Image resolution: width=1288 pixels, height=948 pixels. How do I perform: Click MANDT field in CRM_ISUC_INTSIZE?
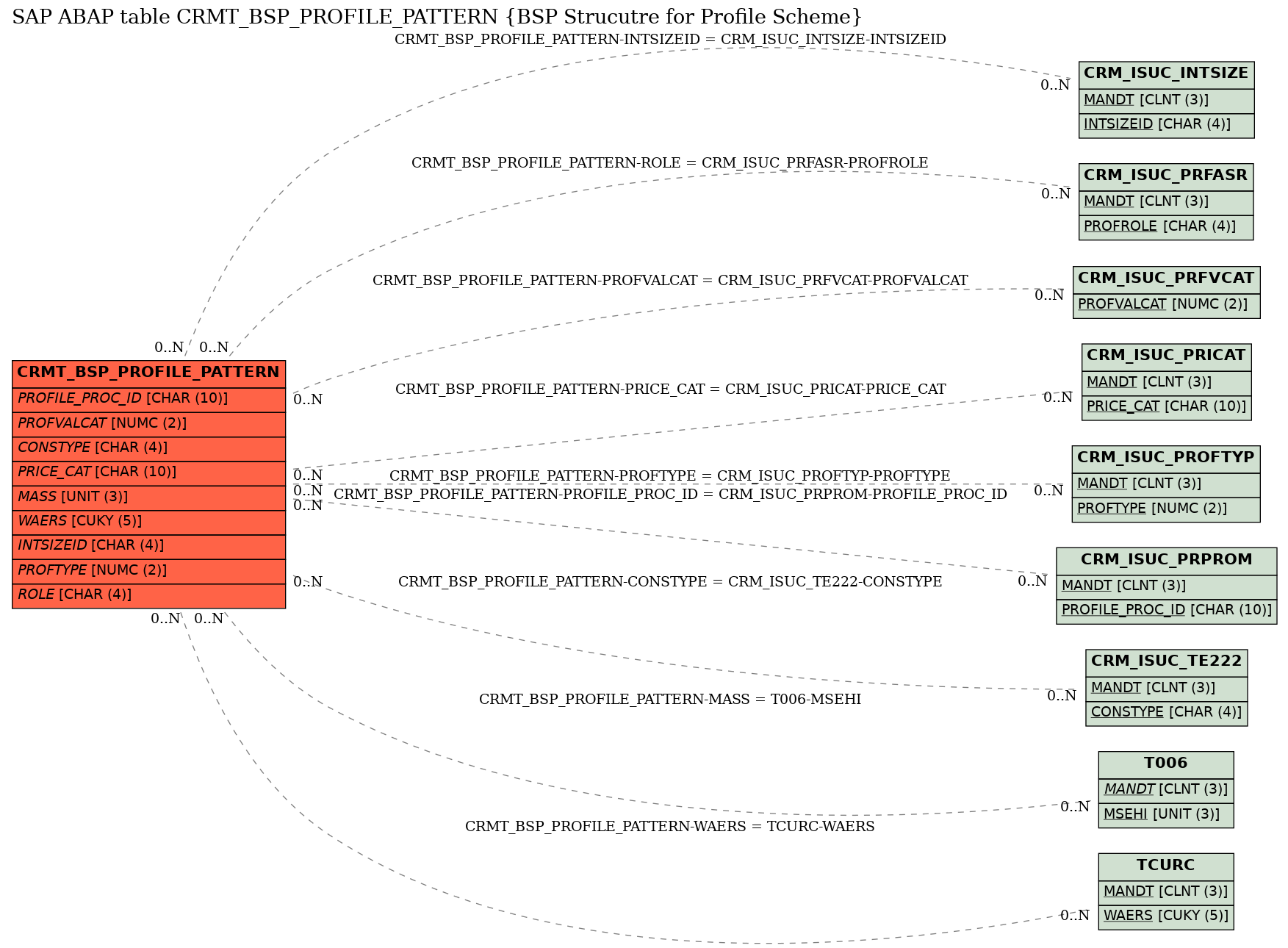point(1166,101)
